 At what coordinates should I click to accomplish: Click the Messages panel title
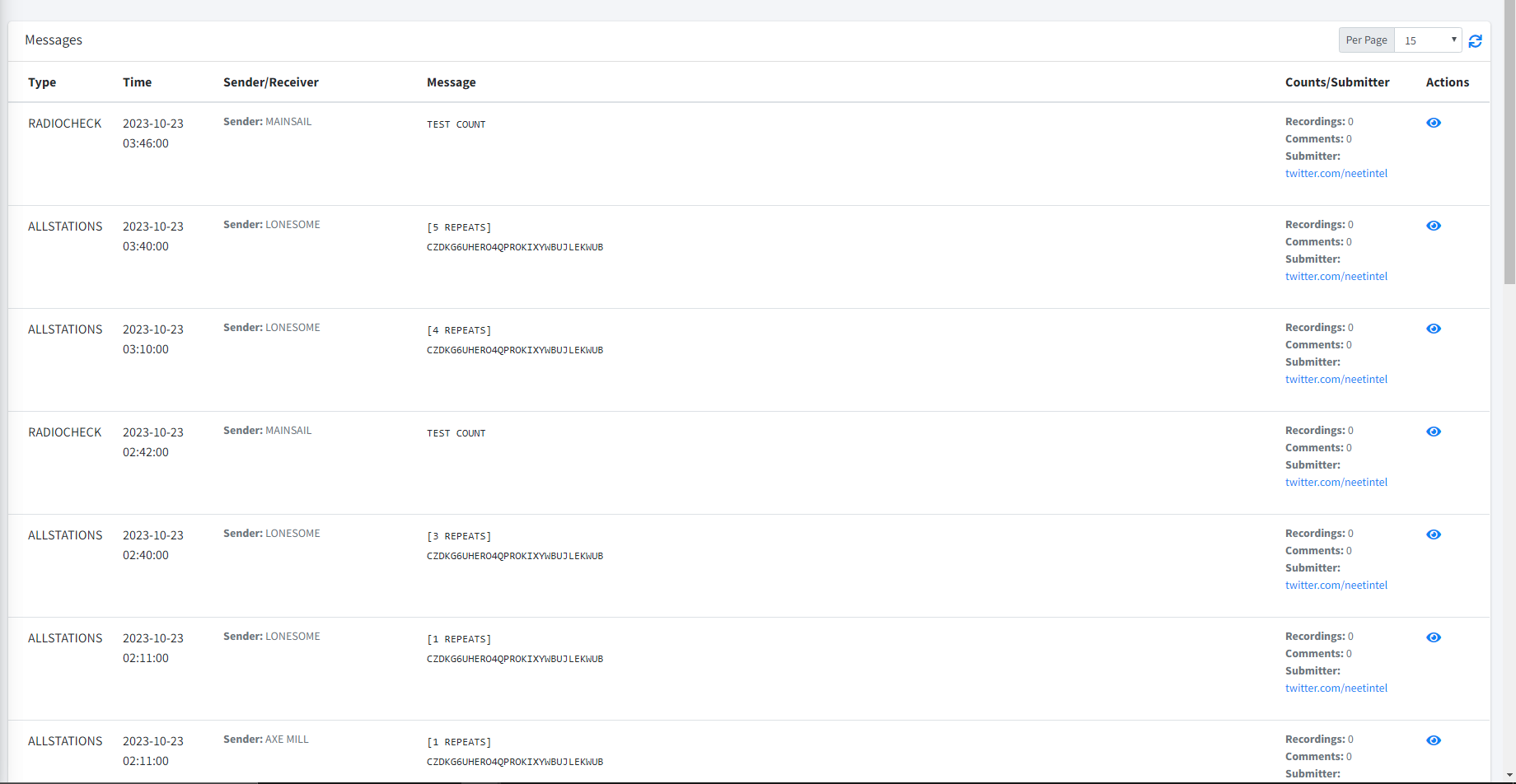pyautogui.click(x=54, y=40)
